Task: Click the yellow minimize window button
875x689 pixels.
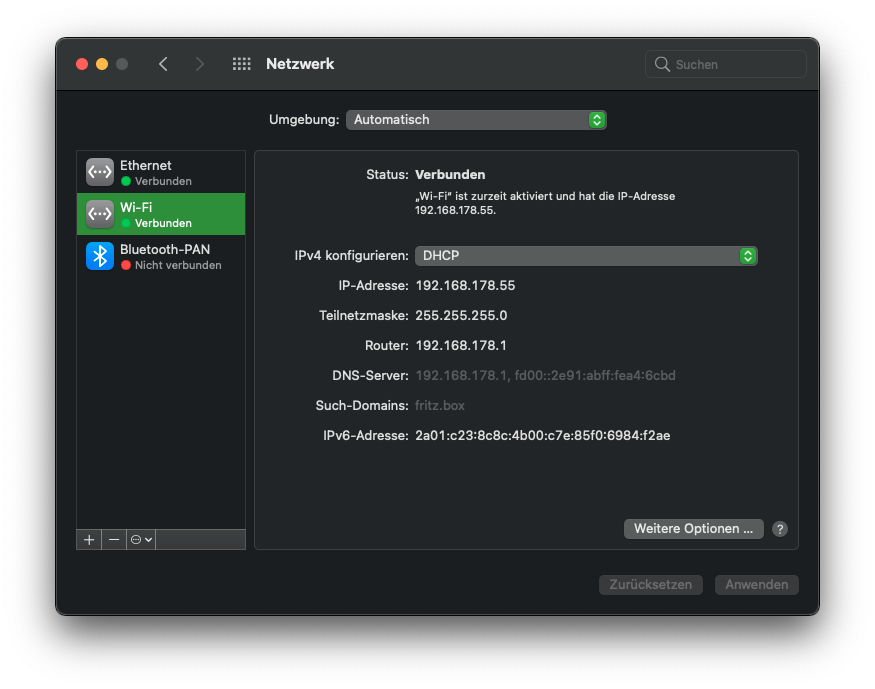Action: click(102, 64)
